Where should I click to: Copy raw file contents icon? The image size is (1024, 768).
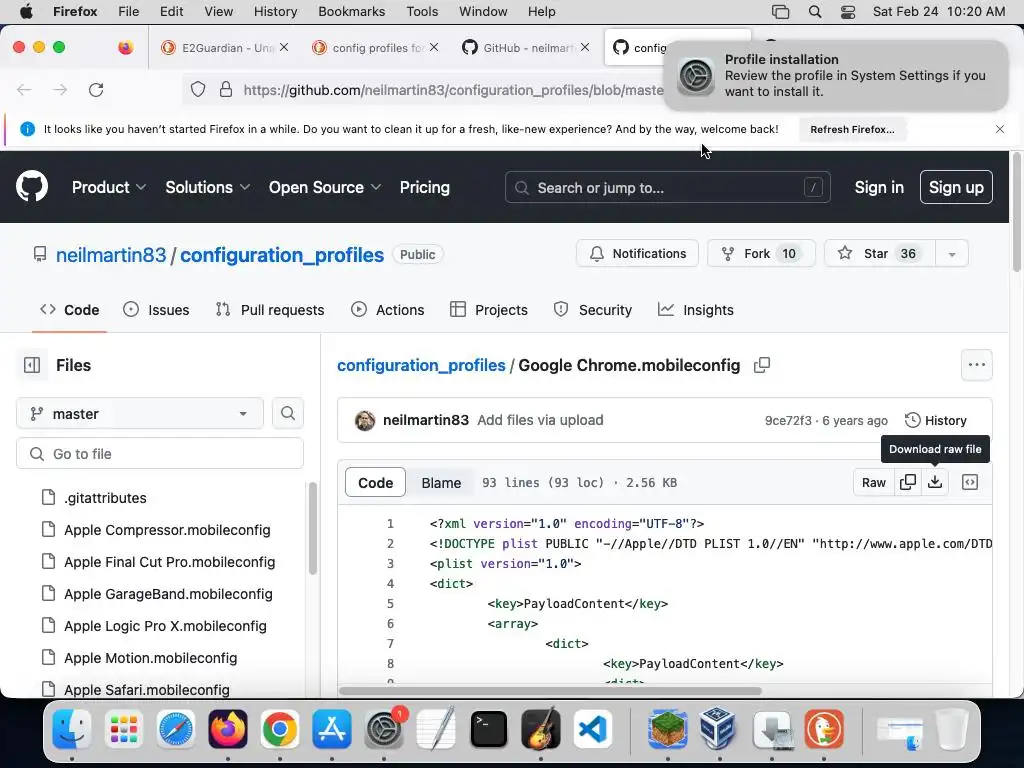point(908,482)
